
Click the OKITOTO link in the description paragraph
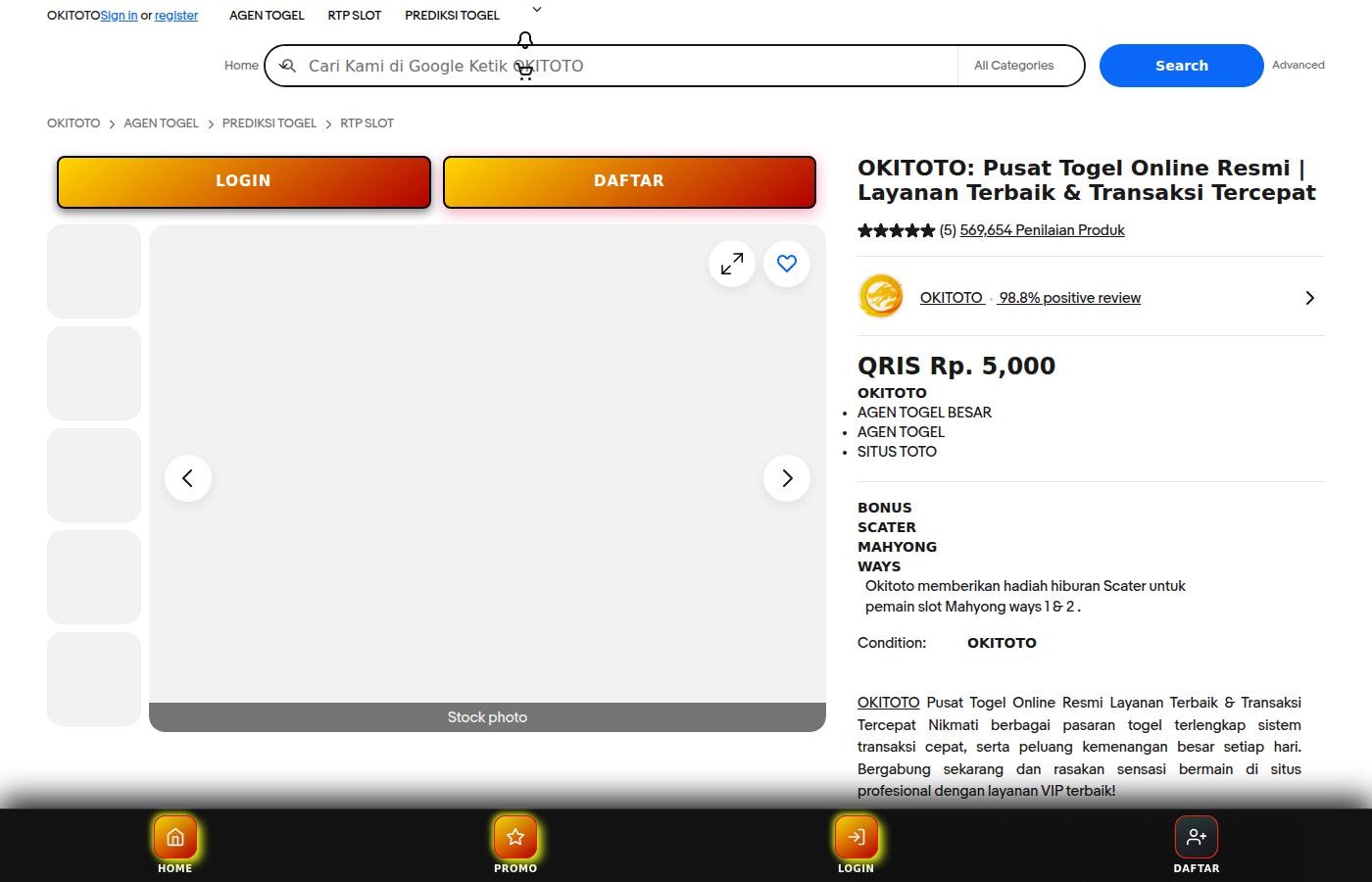pyautogui.click(x=888, y=703)
